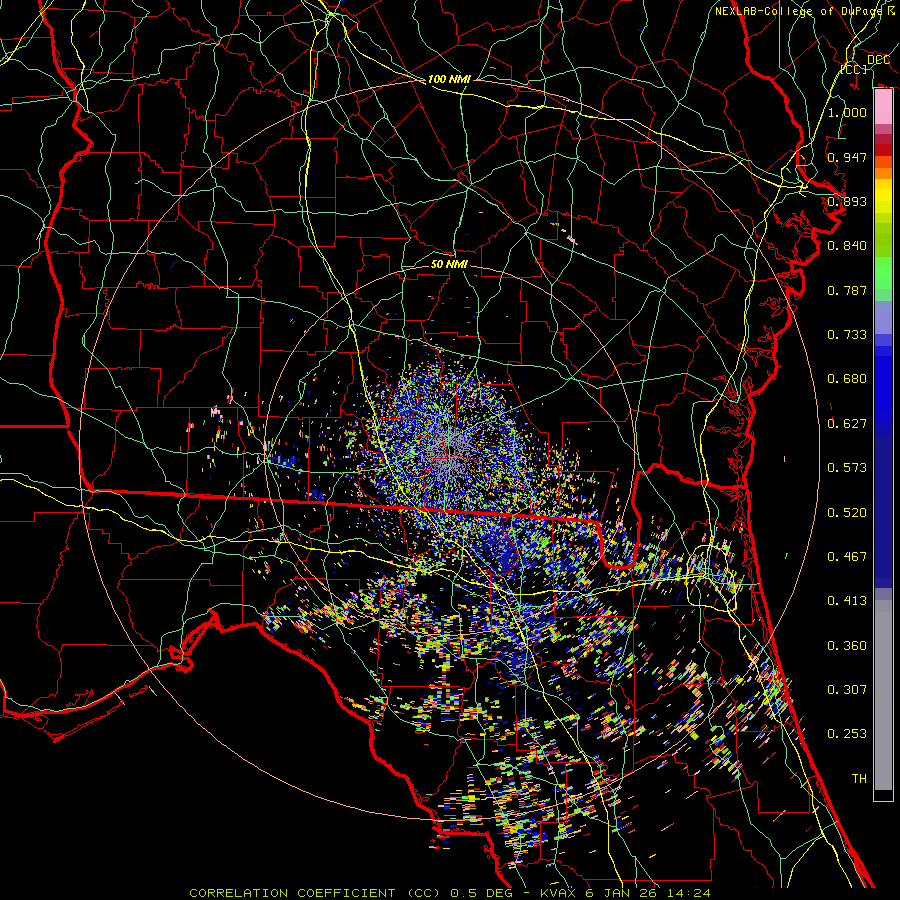
Task: Click the (CC) unit label above color bar
Action: tap(853, 70)
